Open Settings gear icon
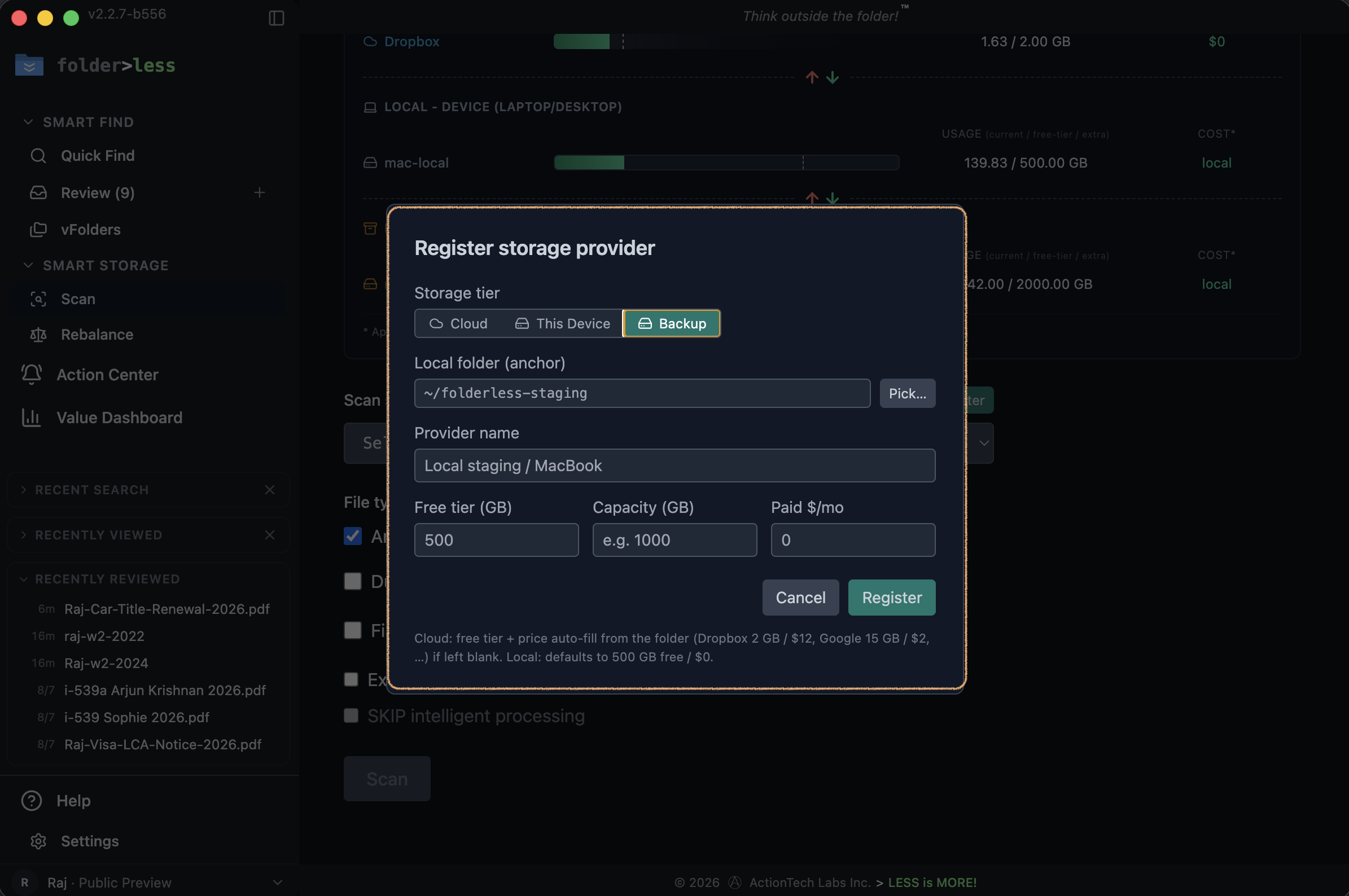 point(38,841)
